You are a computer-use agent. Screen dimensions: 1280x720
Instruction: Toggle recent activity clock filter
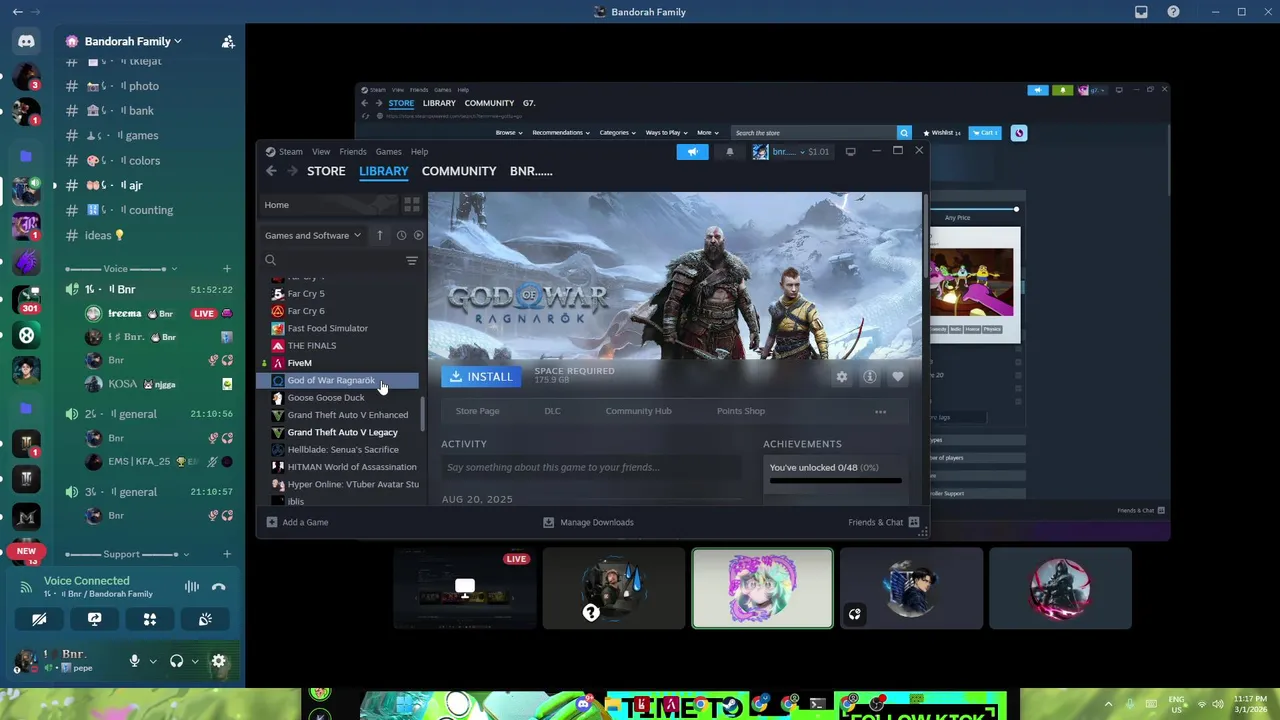(401, 236)
